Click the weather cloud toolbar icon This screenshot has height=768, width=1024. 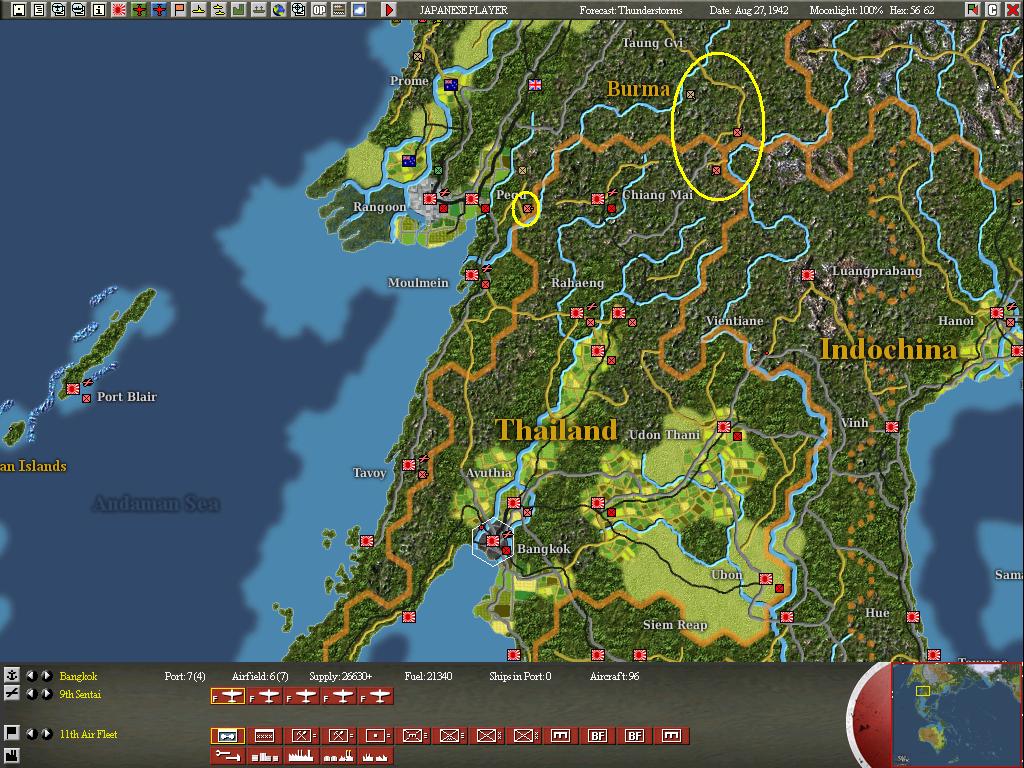(x=359, y=10)
